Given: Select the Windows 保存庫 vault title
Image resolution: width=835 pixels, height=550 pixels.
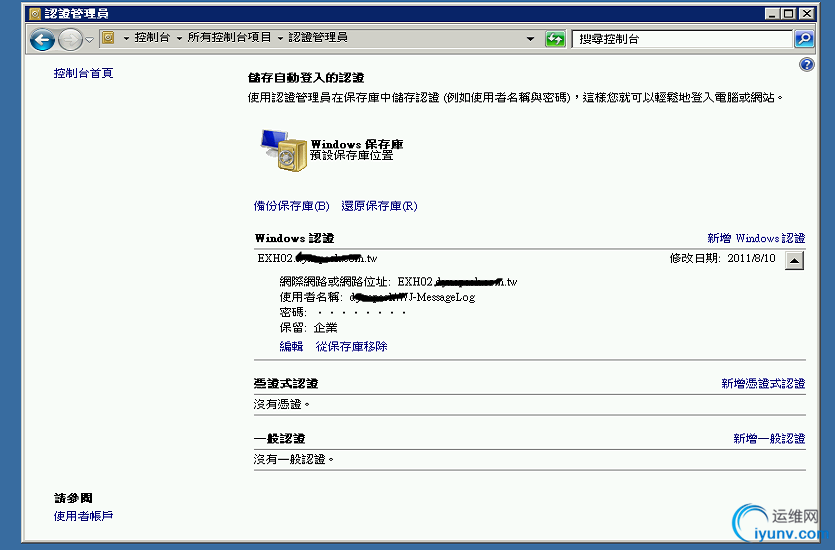Looking at the screenshot, I should coord(357,144).
